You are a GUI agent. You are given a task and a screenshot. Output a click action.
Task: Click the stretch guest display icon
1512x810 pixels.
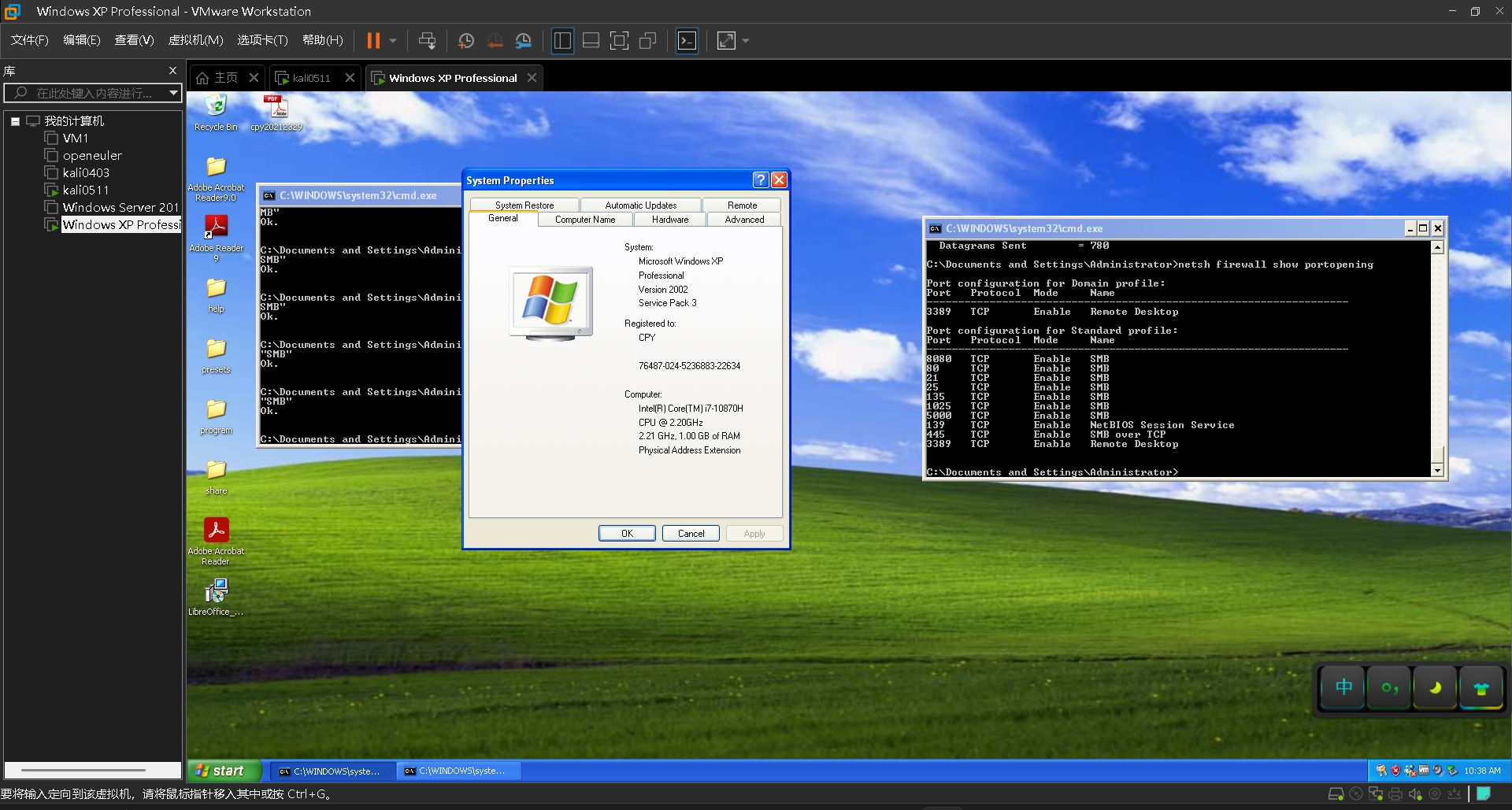click(726, 41)
